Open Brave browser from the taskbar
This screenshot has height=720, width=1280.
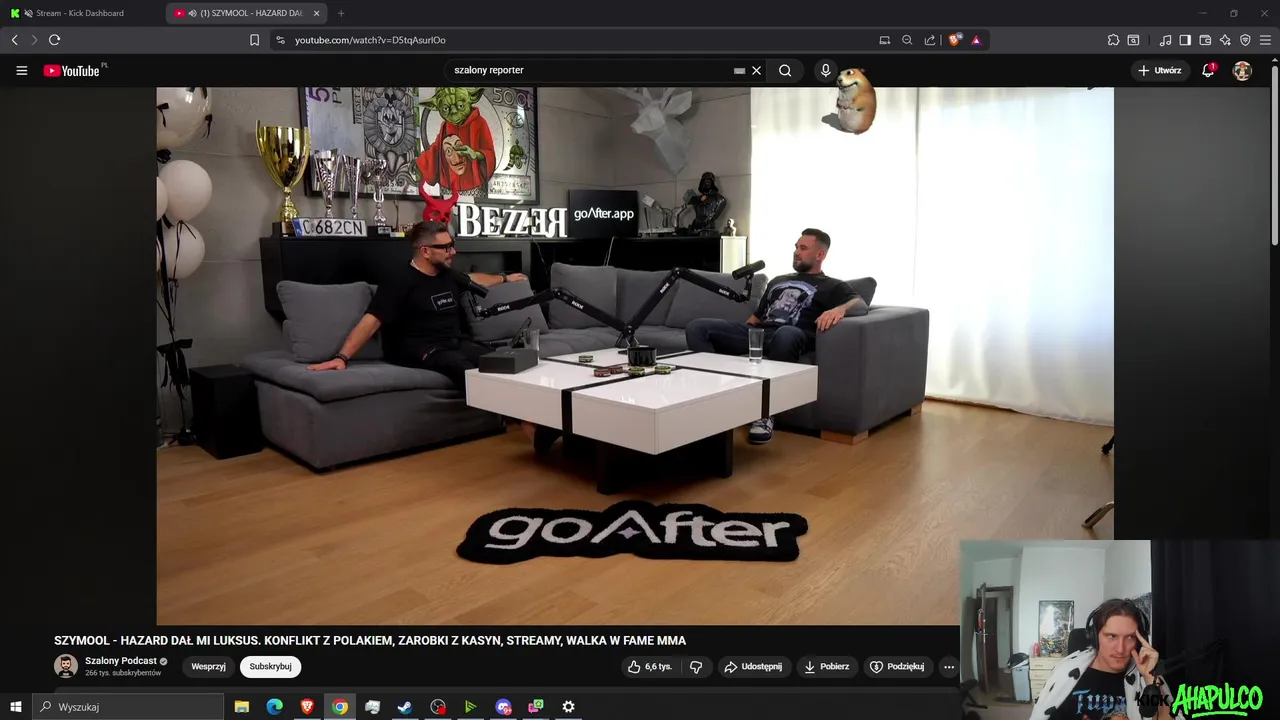point(307,707)
